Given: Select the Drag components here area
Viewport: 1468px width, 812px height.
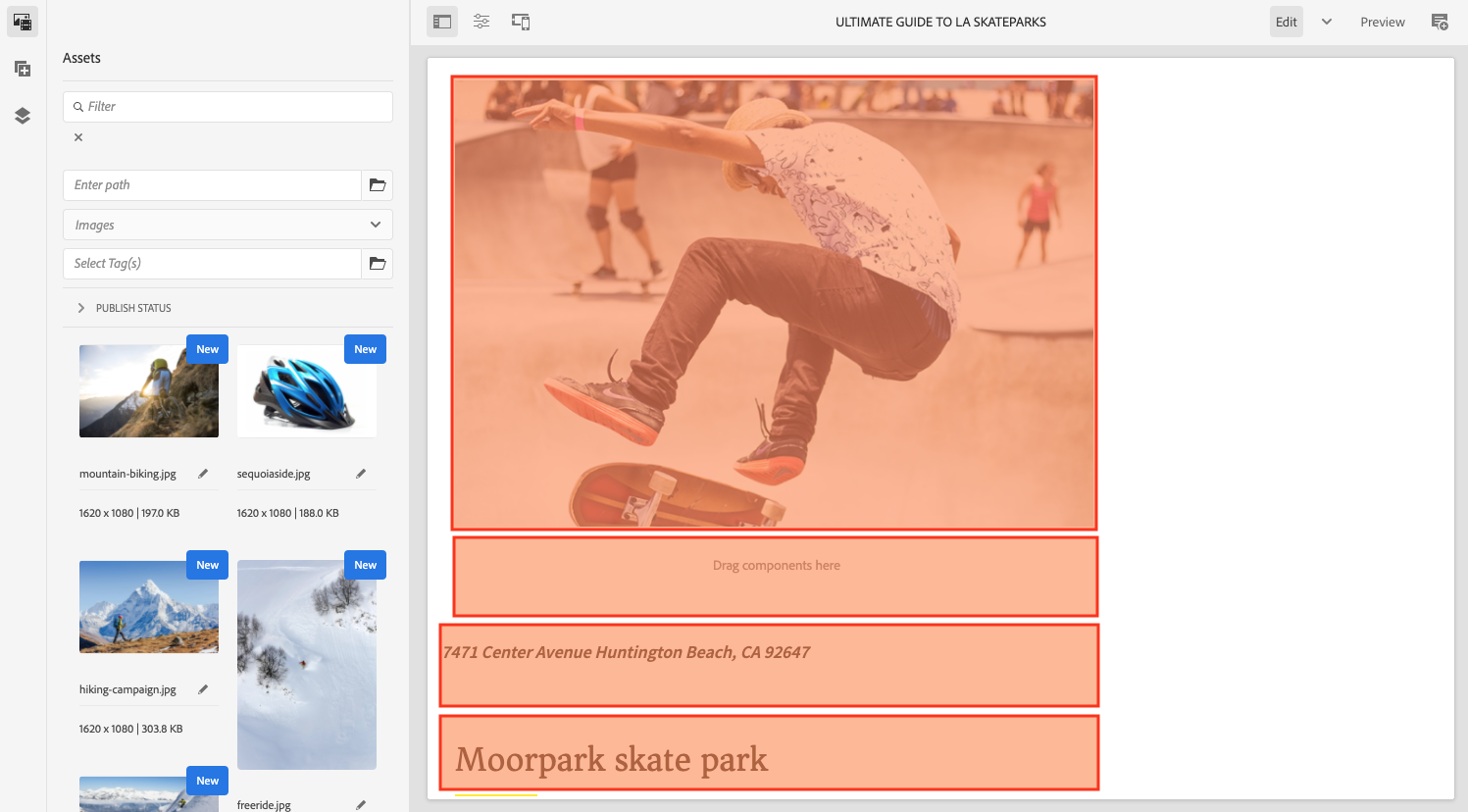Looking at the screenshot, I should tap(776, 577).
